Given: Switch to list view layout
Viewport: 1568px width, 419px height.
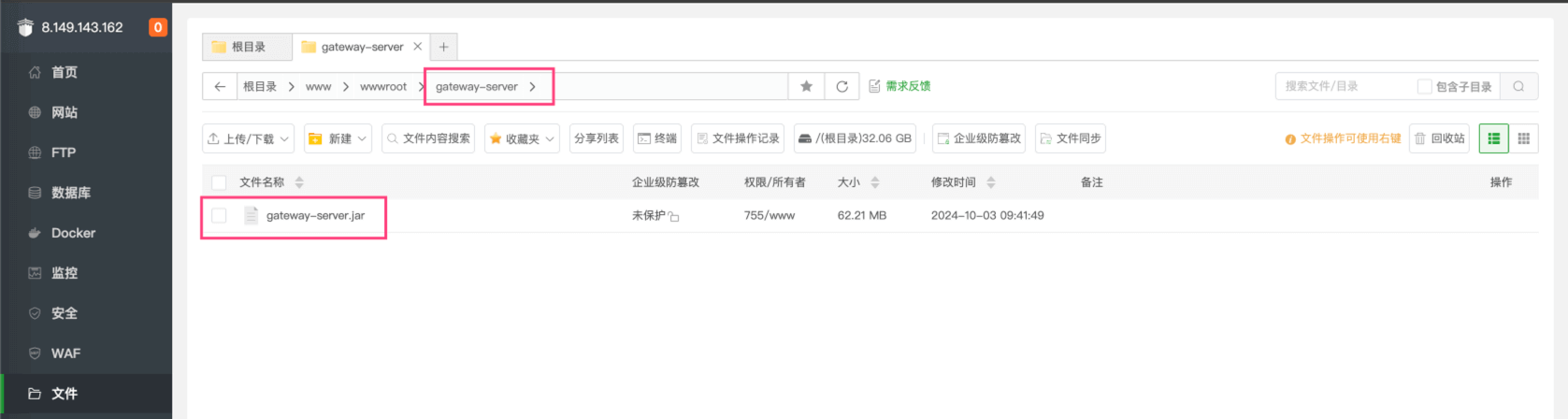Looking at the screenshot, I should tap(1493, 138).
